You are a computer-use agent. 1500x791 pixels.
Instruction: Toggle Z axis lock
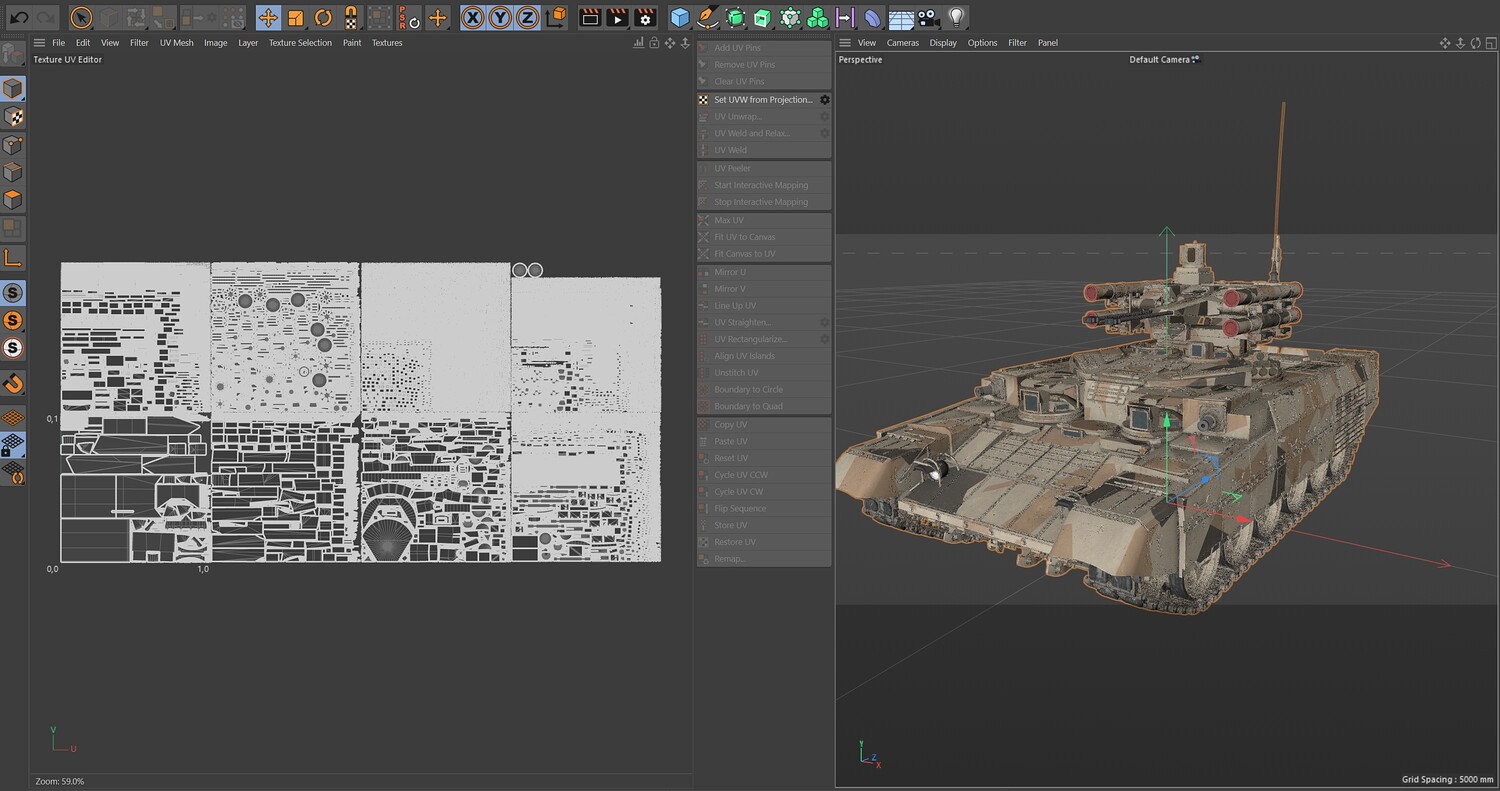tap(527, 17)
